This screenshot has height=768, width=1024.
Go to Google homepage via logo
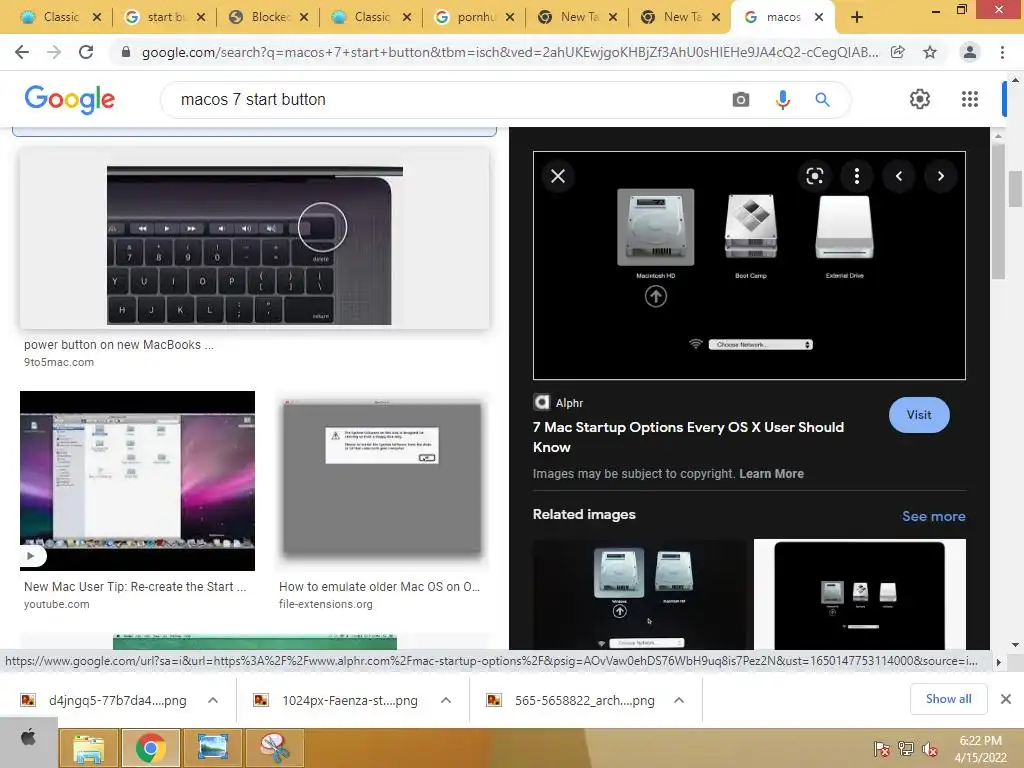pos(70,99)
